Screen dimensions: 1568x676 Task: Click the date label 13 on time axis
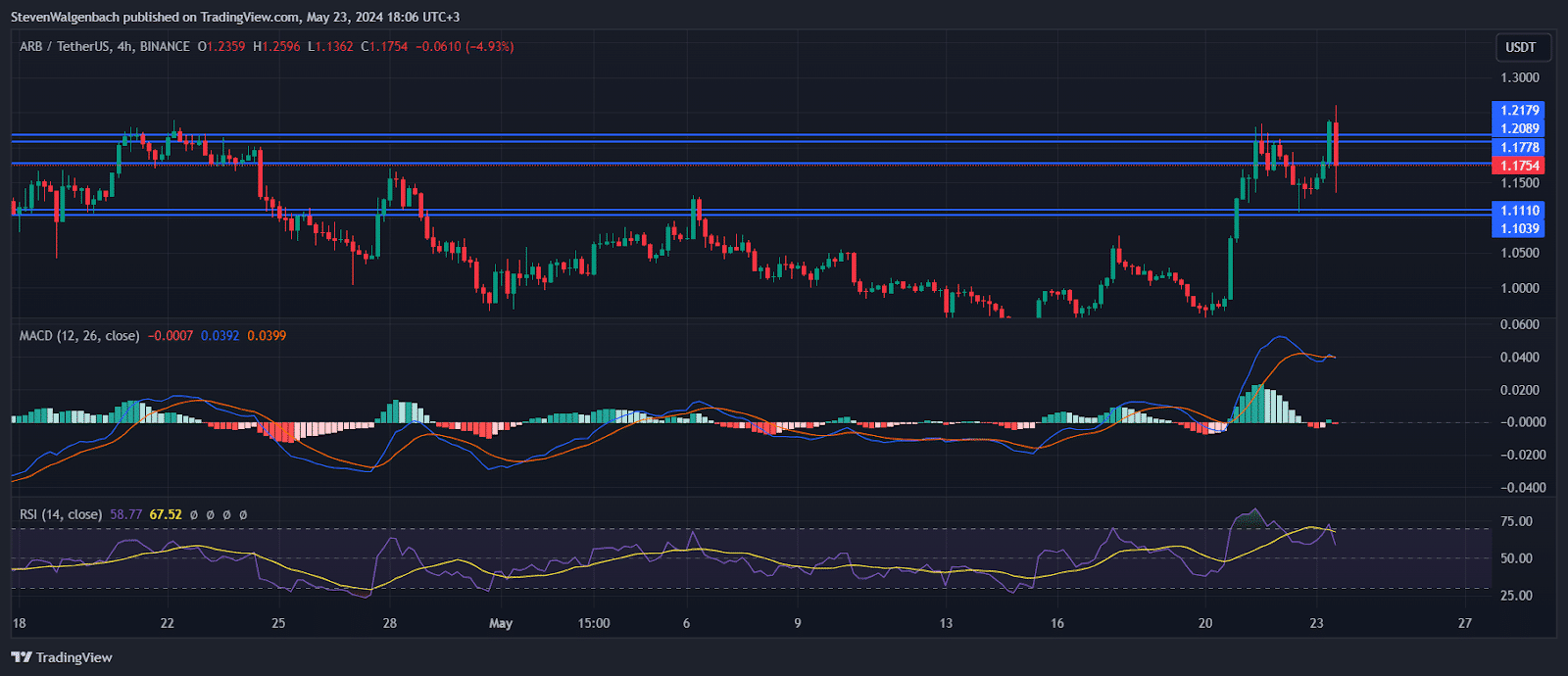pos(946,623)
